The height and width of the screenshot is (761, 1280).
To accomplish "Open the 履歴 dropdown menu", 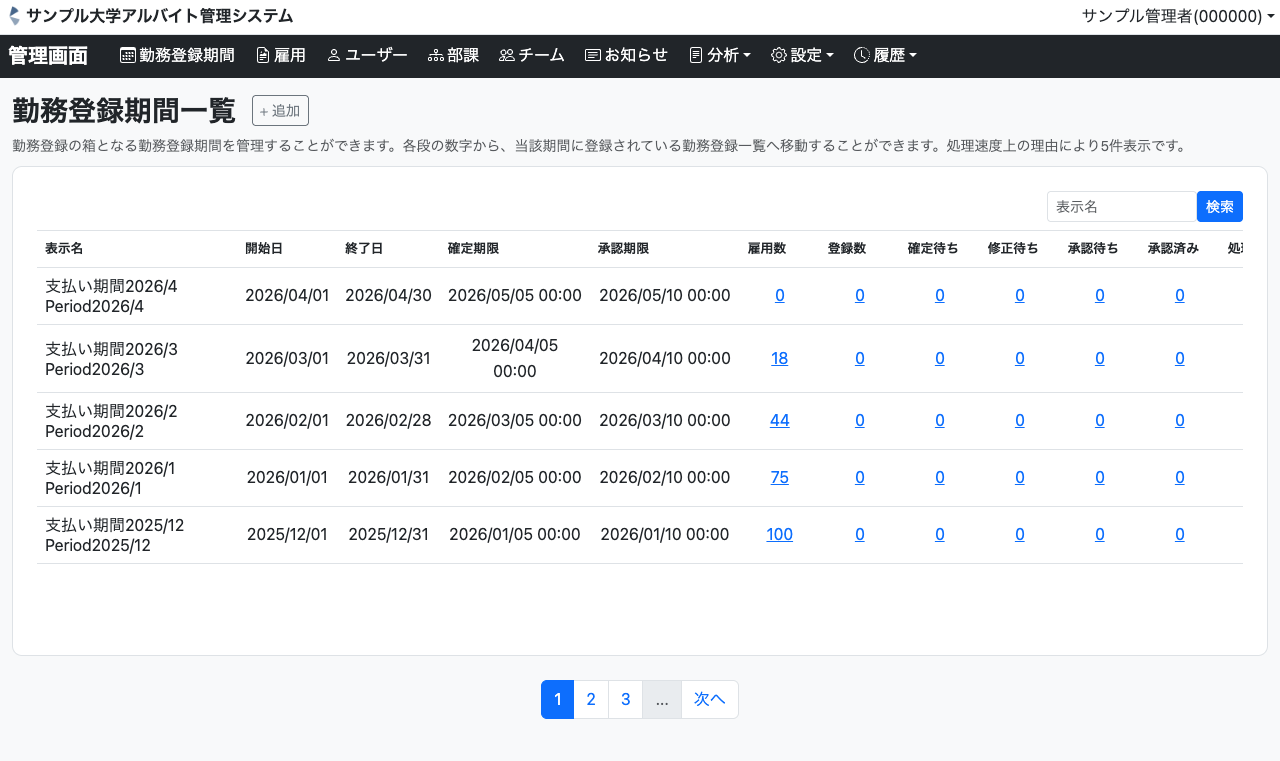I will tap(885, 56).
